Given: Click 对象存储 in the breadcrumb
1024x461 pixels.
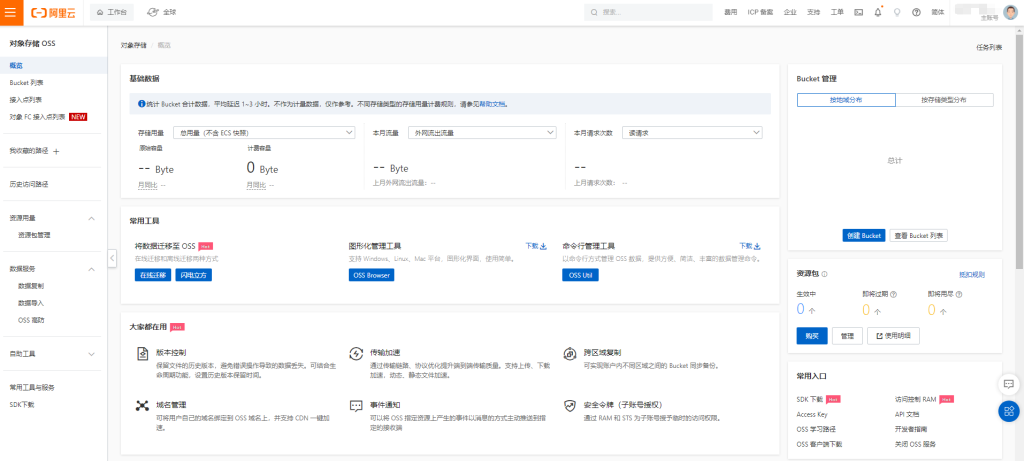Looking at the screenshot, I should point(133,45).
